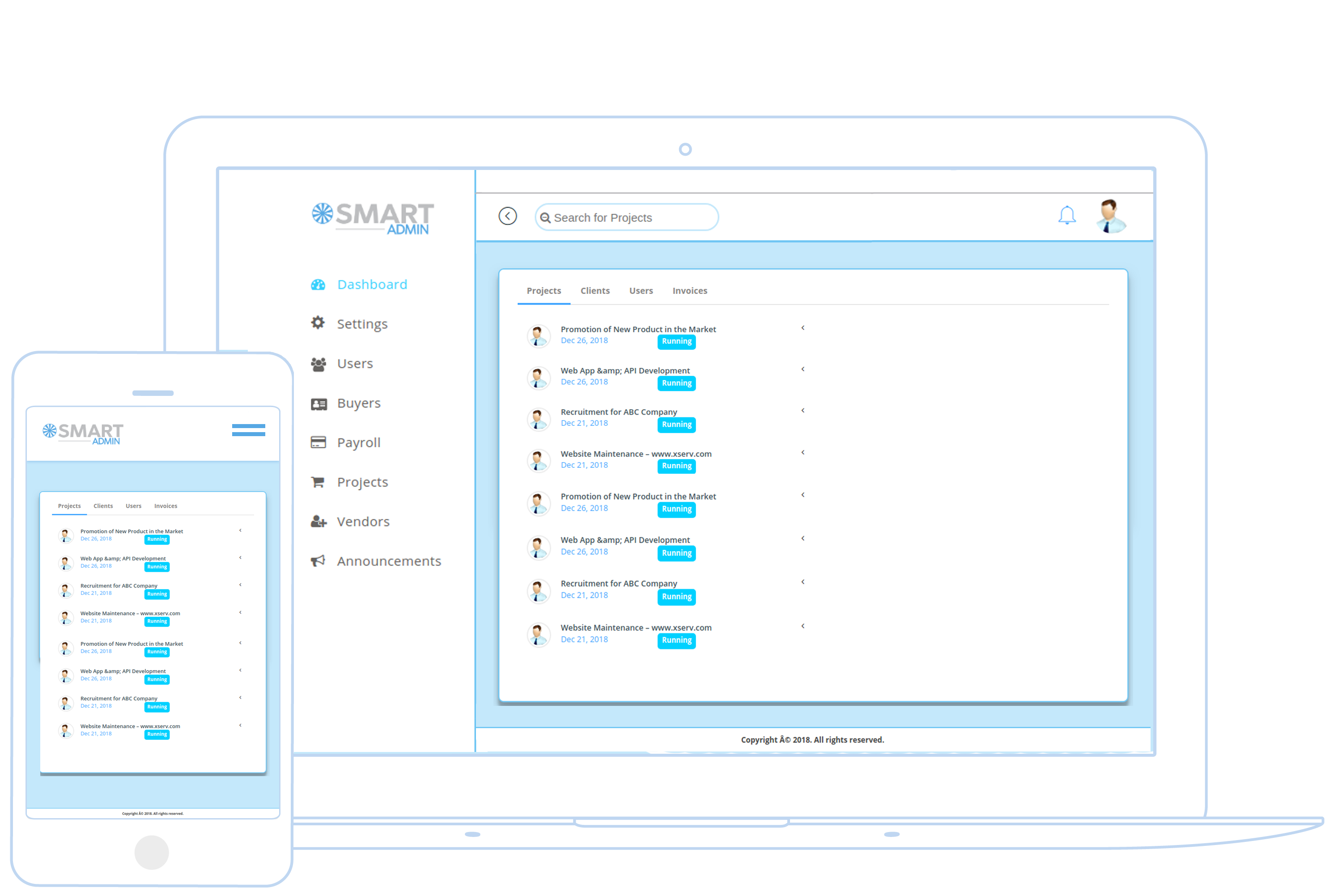The image size is (1342, 896).
Task: Click the Settings gear icon
Action: tap(318, 323)
